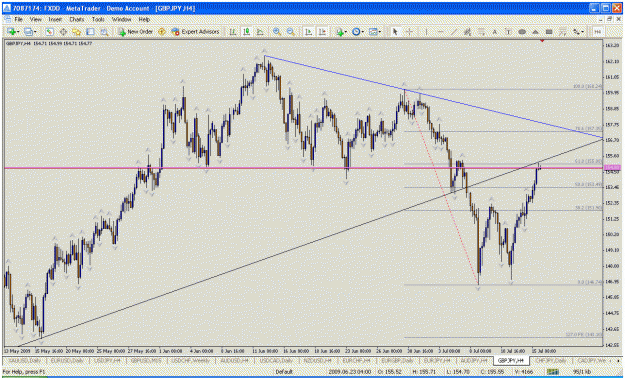Screen dimensions: 625x378
Task: Open the Templates dropdown
Action: pyautogui.click(x=374, y=32)
